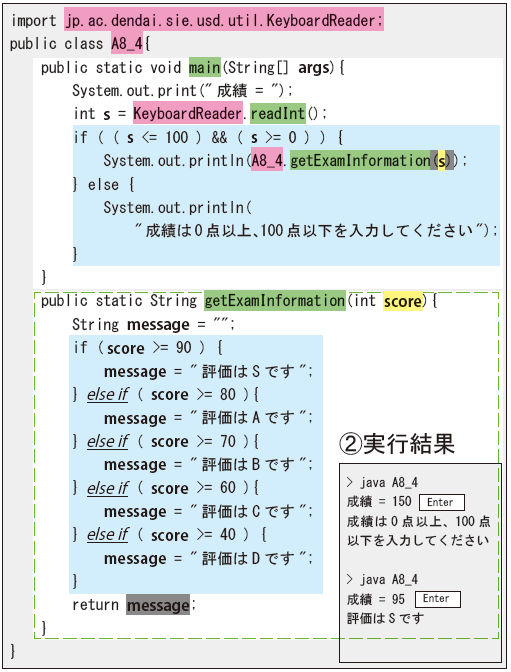Viewport: 511px width, 672px height.
Task: Click the Enter key box beside 成績 = 150
Action: tap(441, 502)
